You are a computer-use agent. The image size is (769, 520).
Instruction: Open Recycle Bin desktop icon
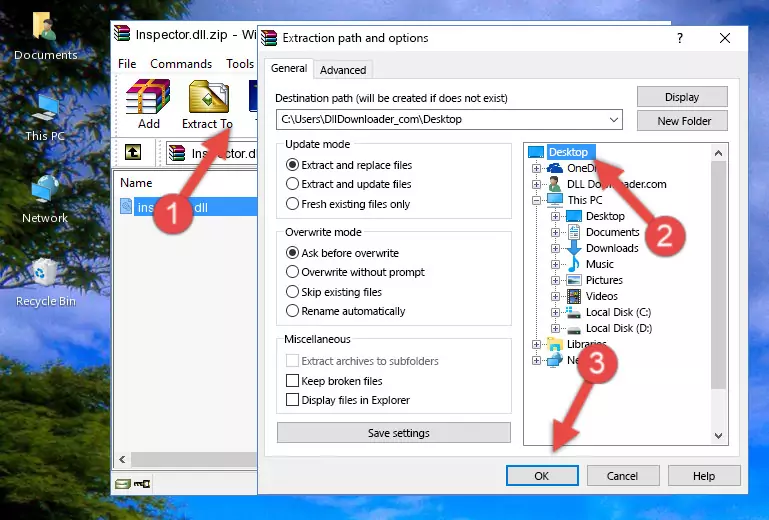[45, 273]
